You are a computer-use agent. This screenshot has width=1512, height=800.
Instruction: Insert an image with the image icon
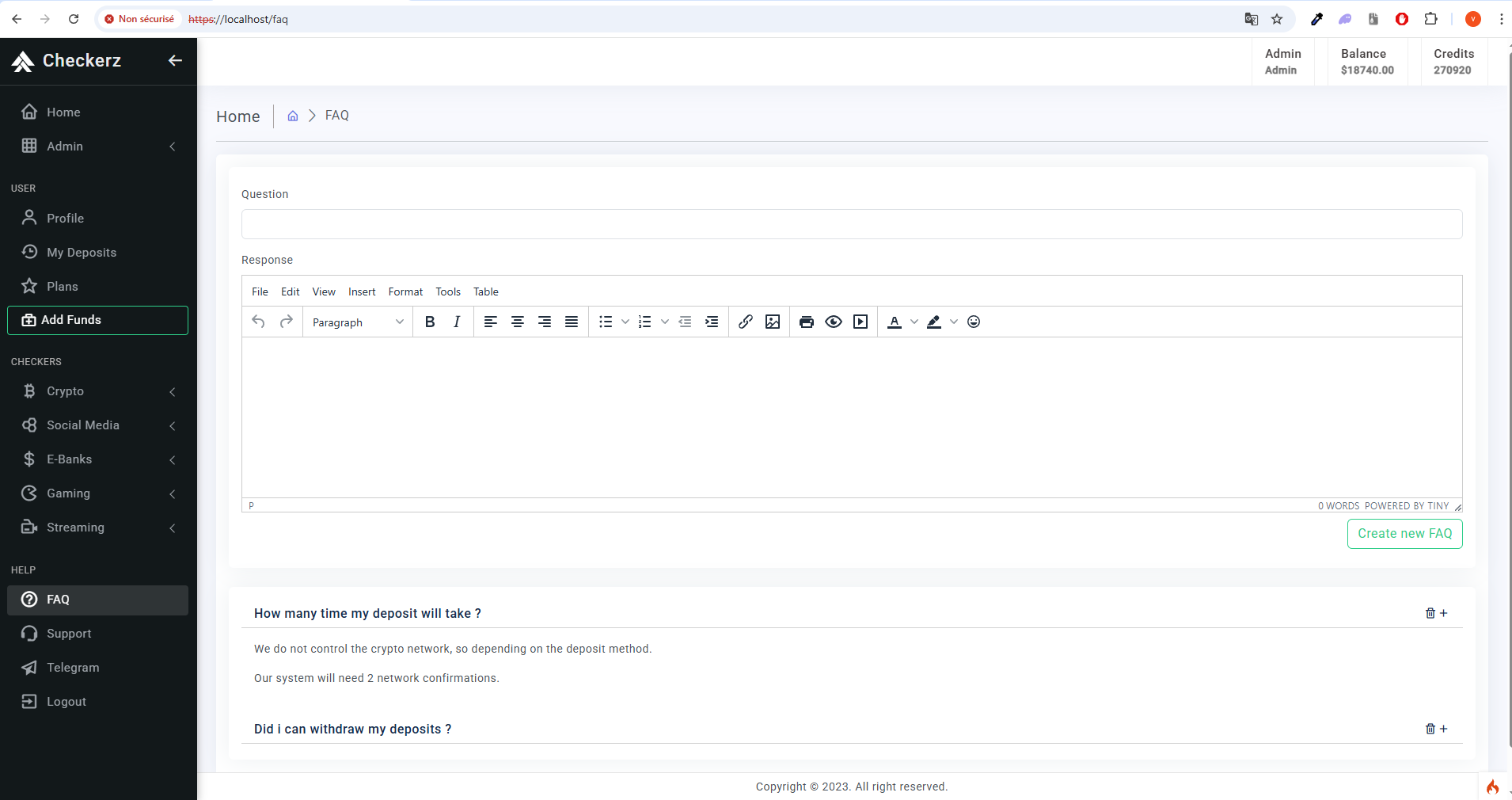pos(773,322)
